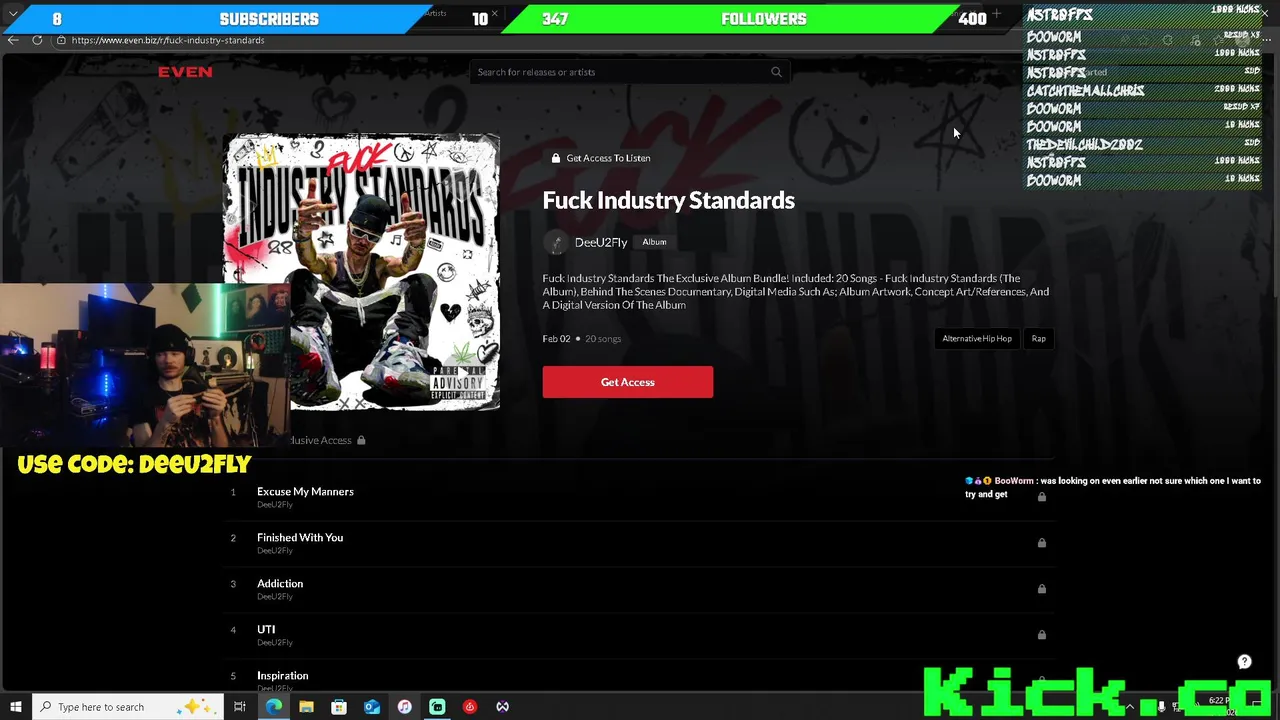Reload the page with the refresh icon
Screen dimensions: 1280x720
(37, 40)
